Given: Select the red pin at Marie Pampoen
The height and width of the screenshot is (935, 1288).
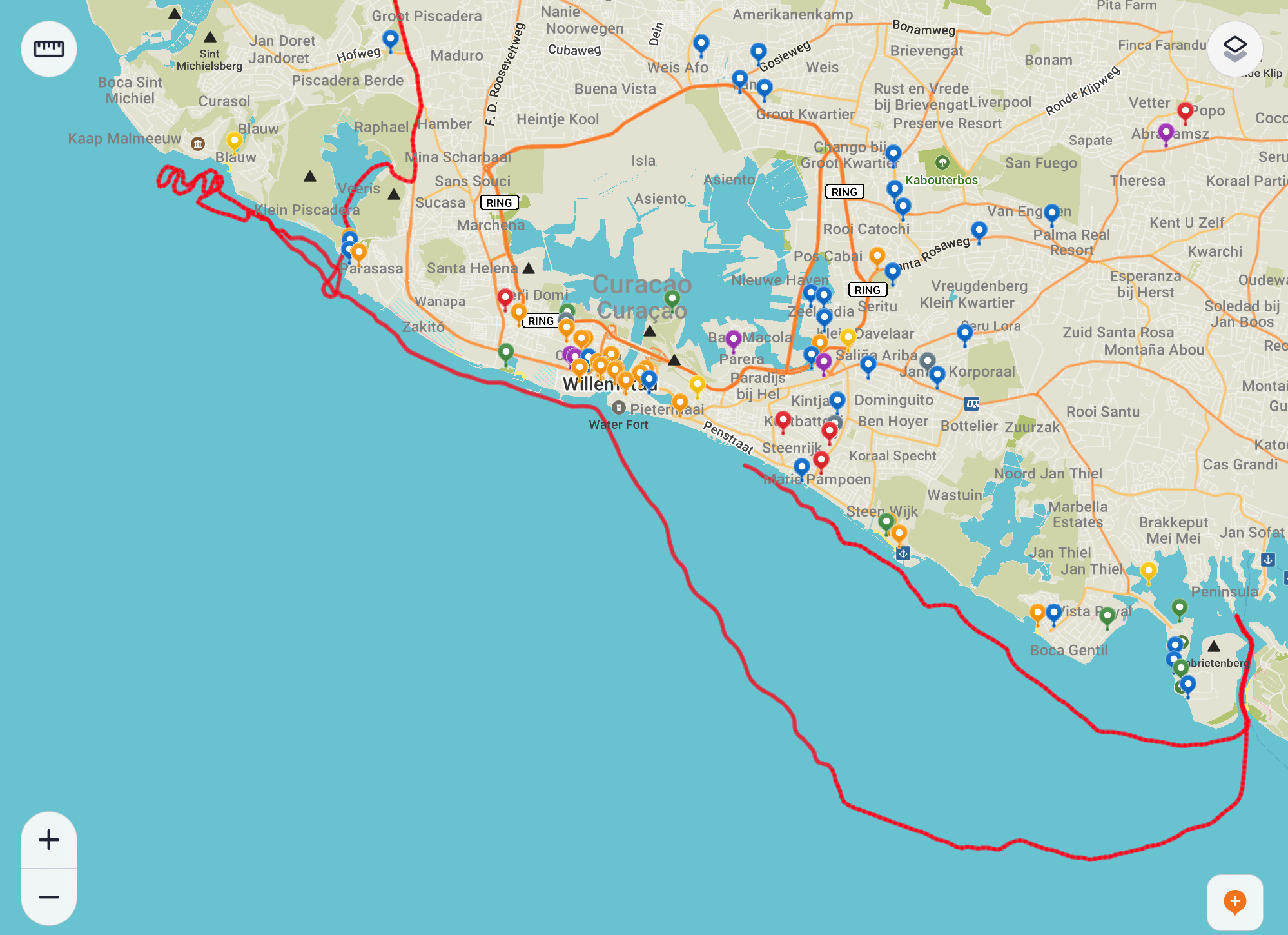Looking at the screenshot, I should click(821, 460).
